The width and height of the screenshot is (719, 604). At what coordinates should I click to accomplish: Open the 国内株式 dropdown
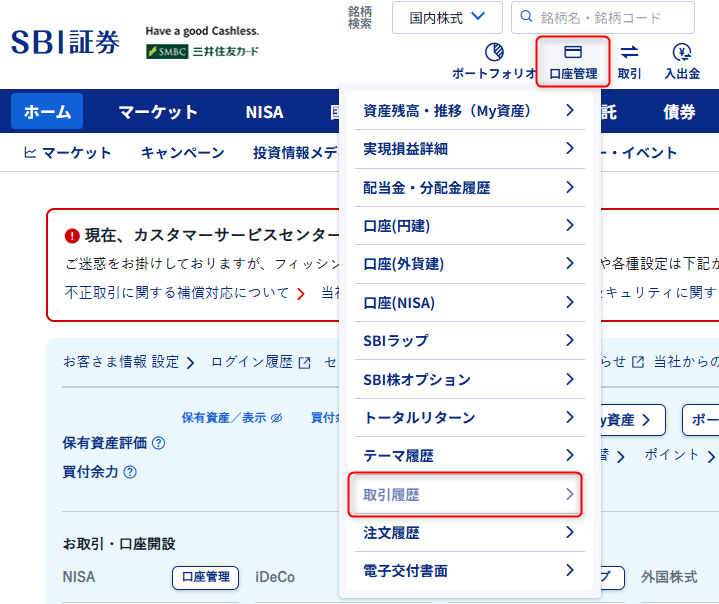click(447, 18)
